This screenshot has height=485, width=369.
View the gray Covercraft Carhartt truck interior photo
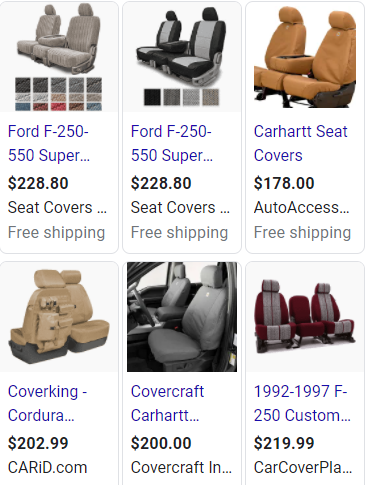pyautogui.click(x=182, y=317)
